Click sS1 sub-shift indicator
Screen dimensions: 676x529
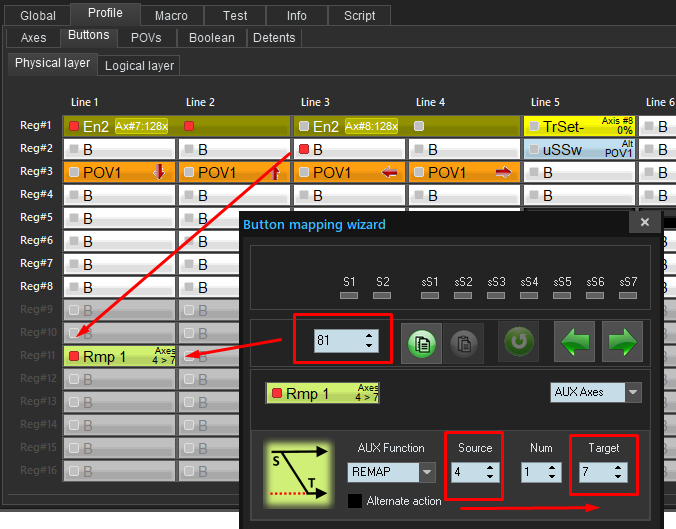click(x=430, y=295)
